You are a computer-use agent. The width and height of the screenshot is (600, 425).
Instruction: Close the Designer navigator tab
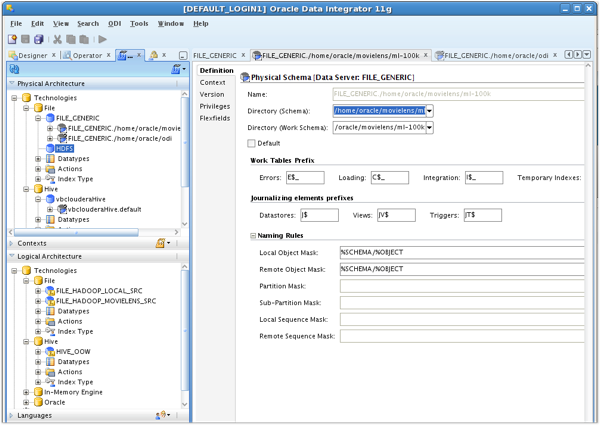coord(54,55)
